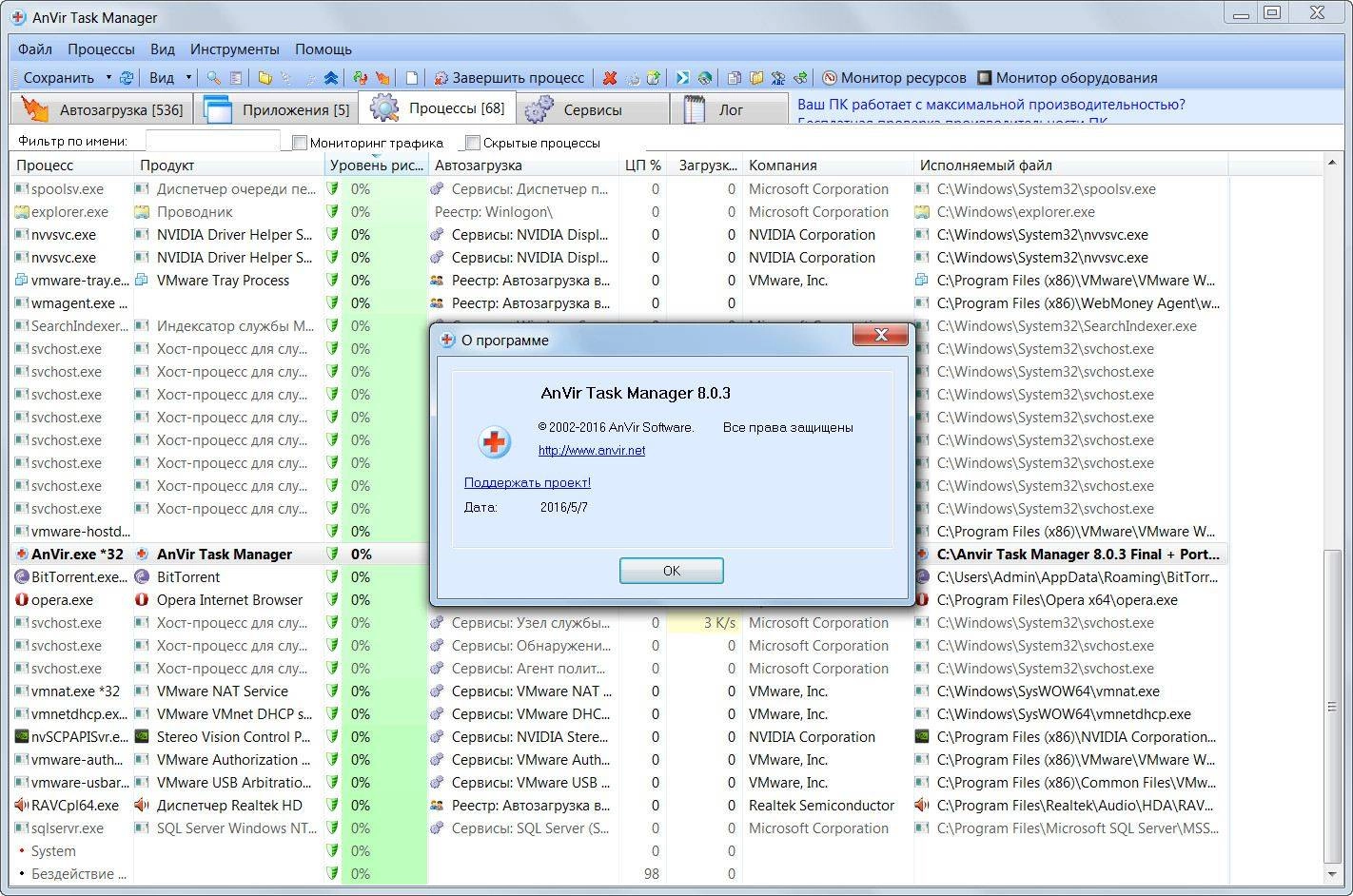Click the Realtek Semiconductor company cell
1353x896 pixels.
821,806
